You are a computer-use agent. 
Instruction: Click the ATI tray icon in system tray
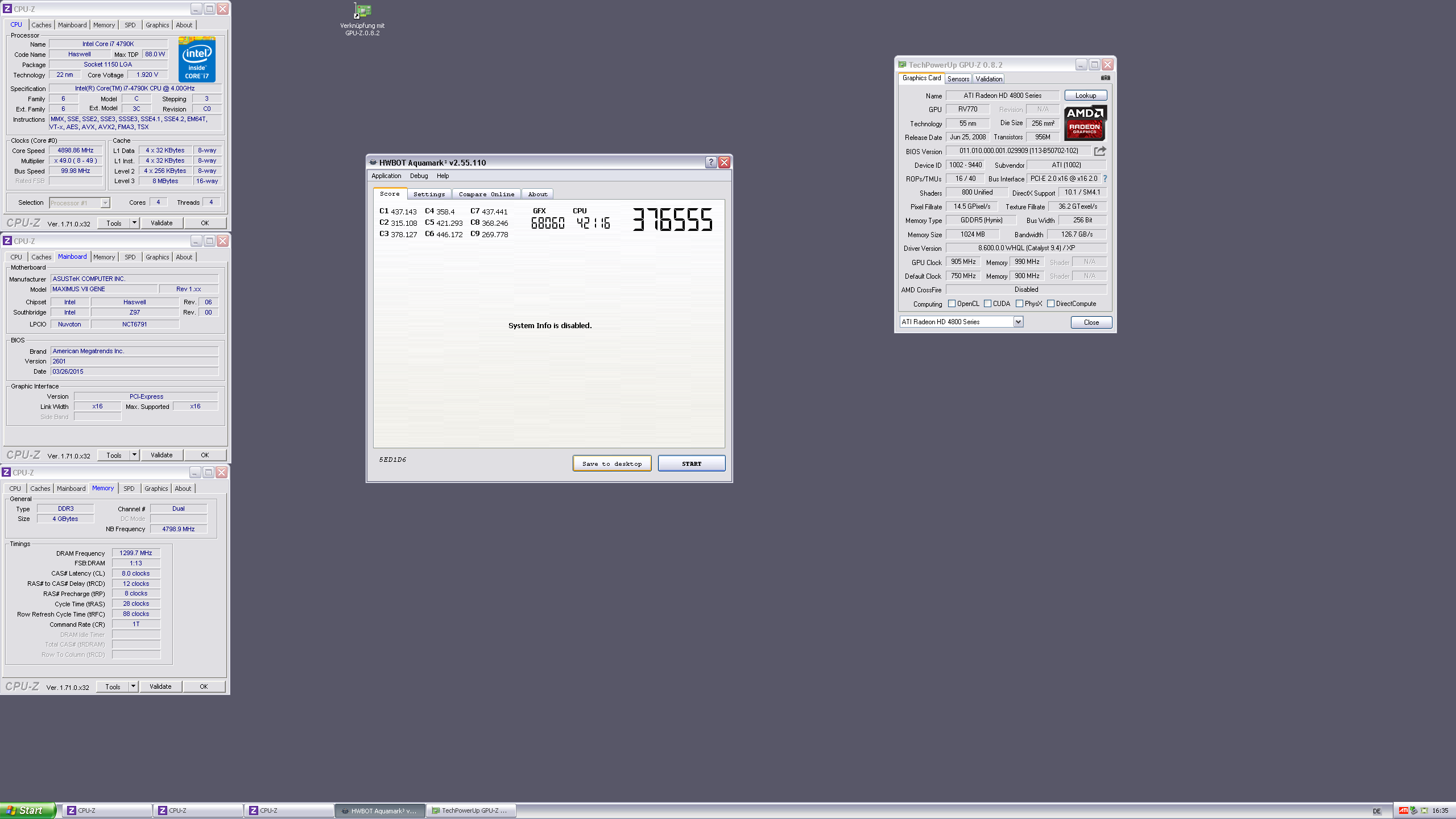pos(1403,810)
